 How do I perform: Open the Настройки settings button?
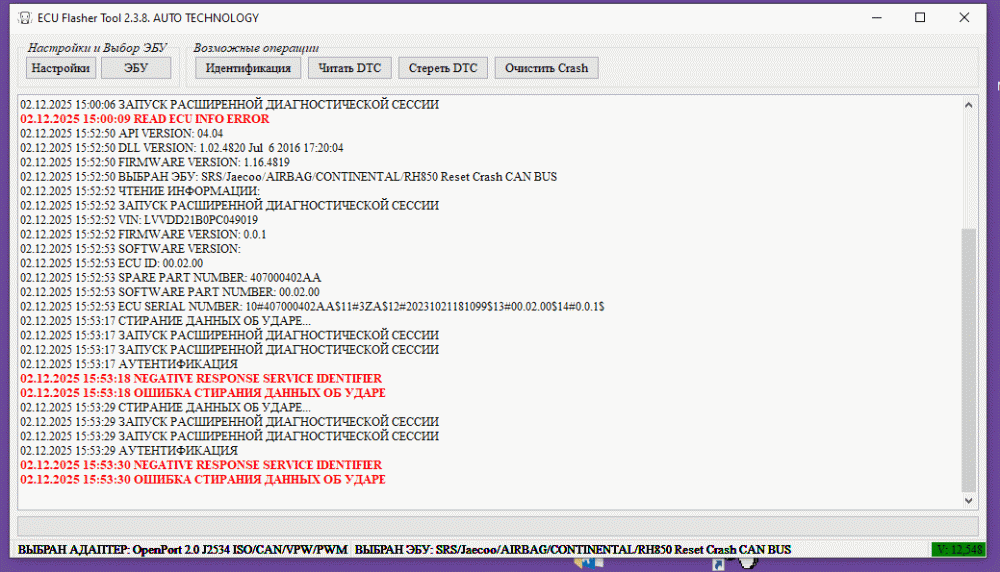pos(60,68)
